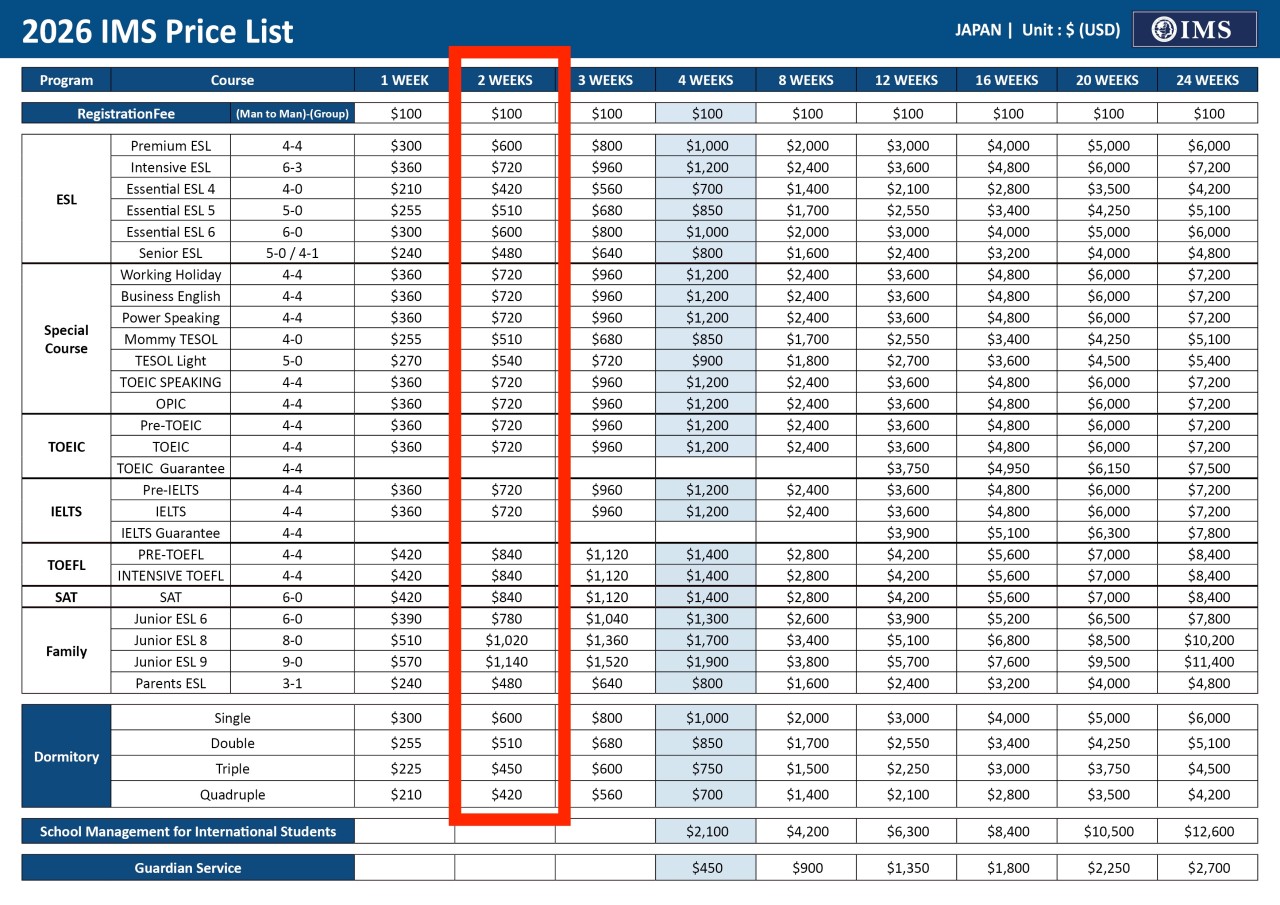This screenshot has height=905, width=1280.
Task: Select the Junior ESL 9 course name
Action: click(171, 662)
